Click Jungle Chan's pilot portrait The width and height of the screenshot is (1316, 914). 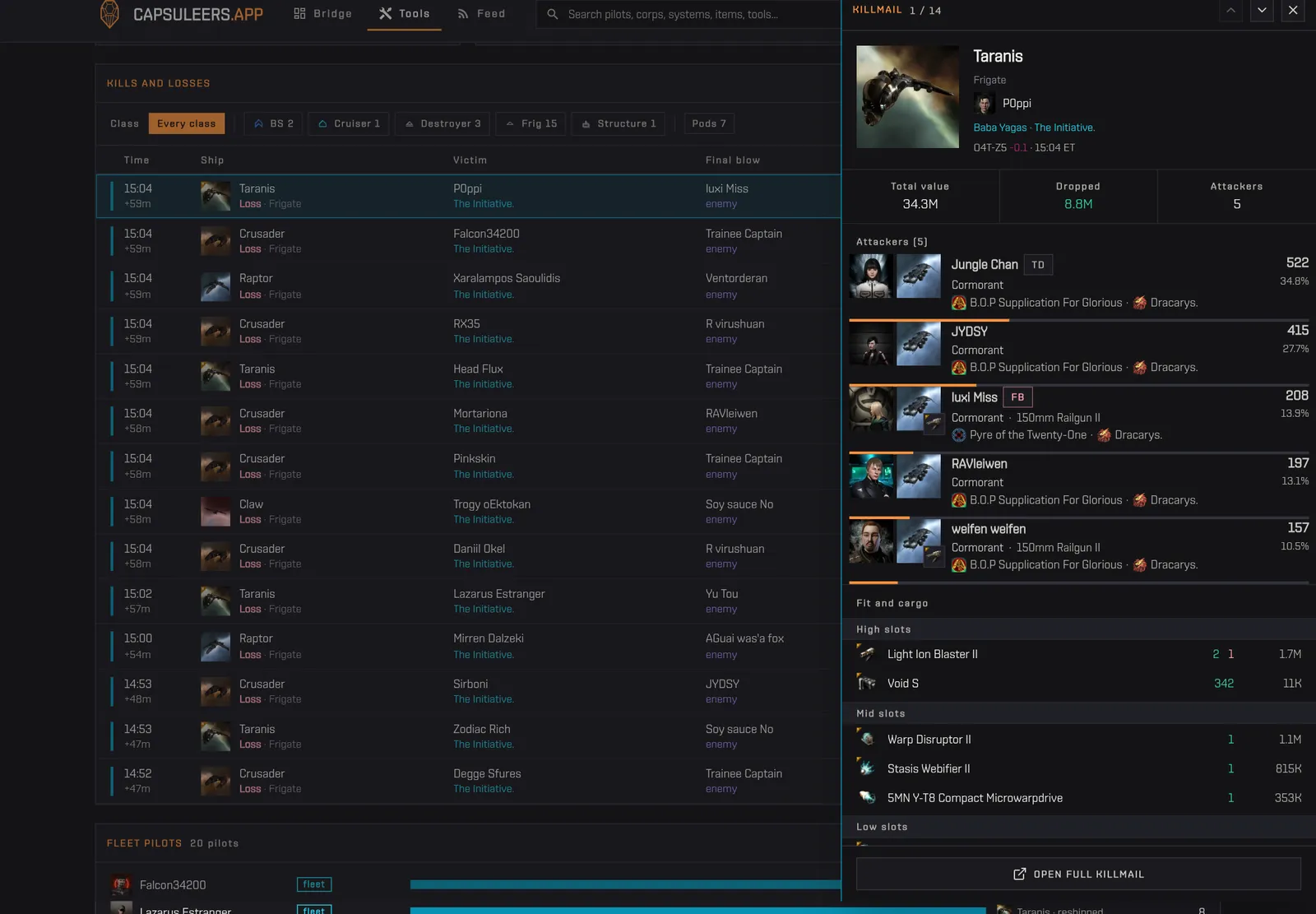[871, 276]
